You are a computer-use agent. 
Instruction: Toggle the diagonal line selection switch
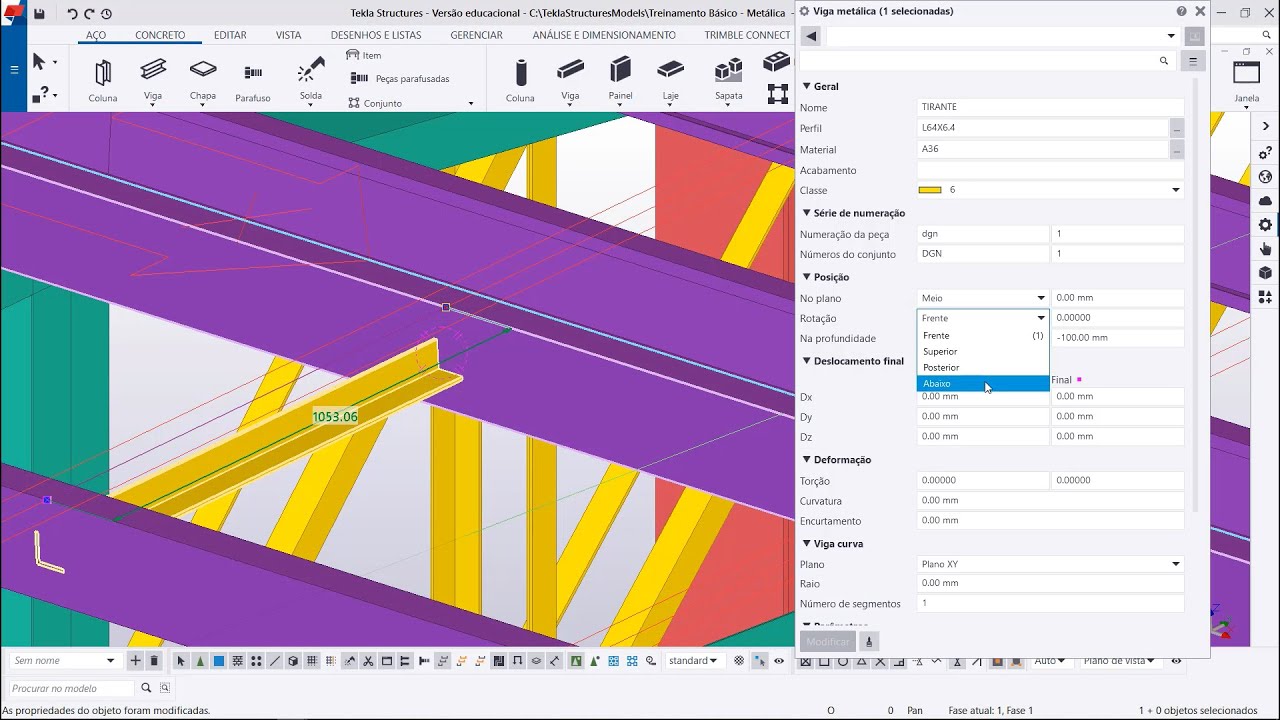click(274, 661)
